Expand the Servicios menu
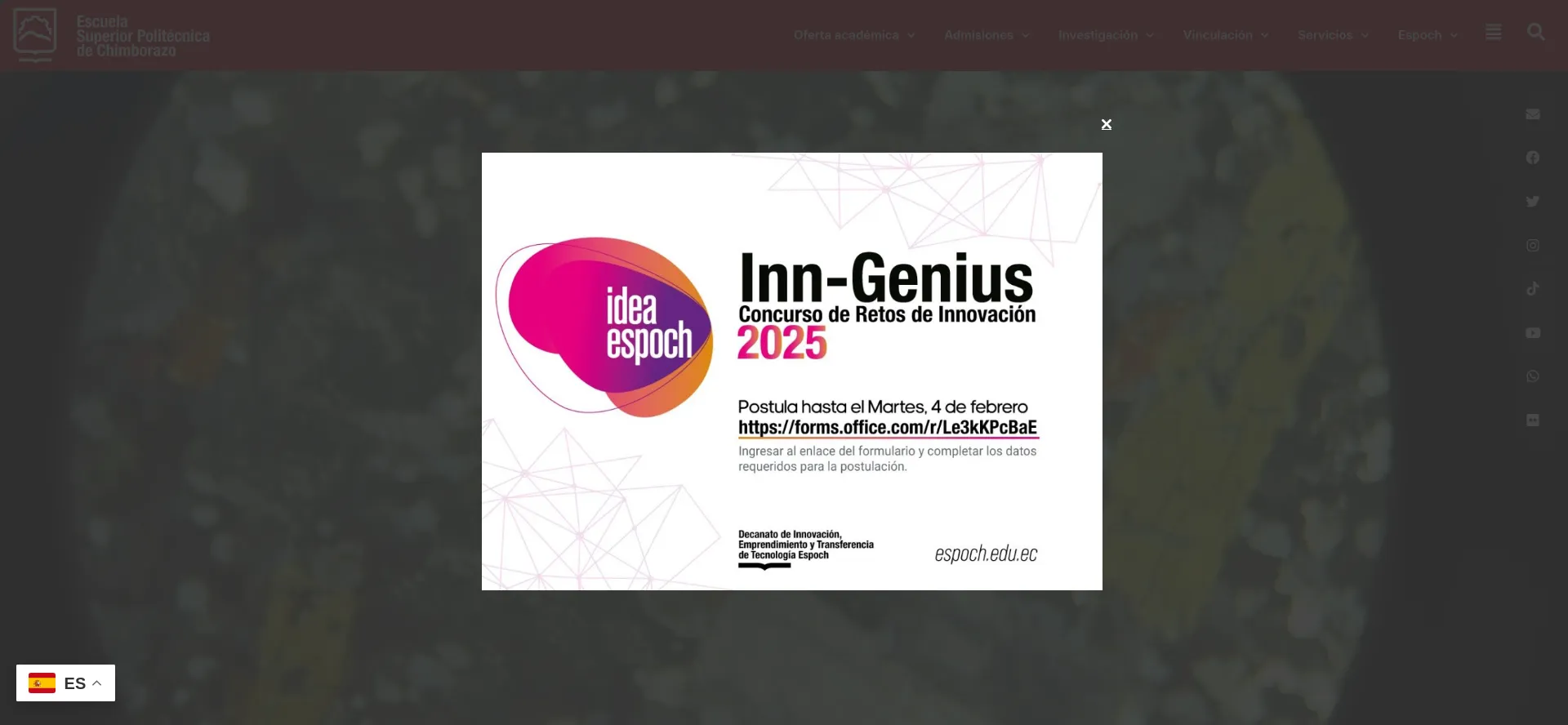The height and width of the screenshot is (725, 1568). (1333, 35)
